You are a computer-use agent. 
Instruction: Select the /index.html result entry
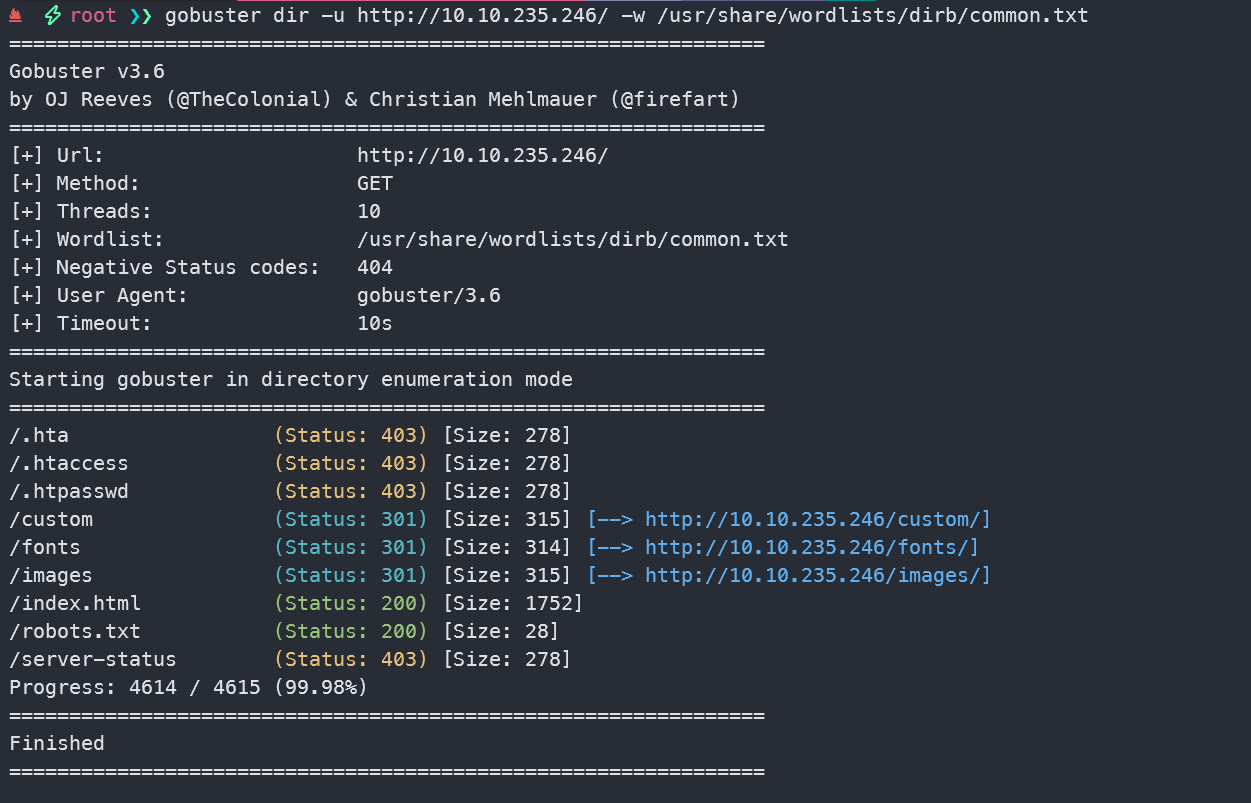(x=75, y=603)
